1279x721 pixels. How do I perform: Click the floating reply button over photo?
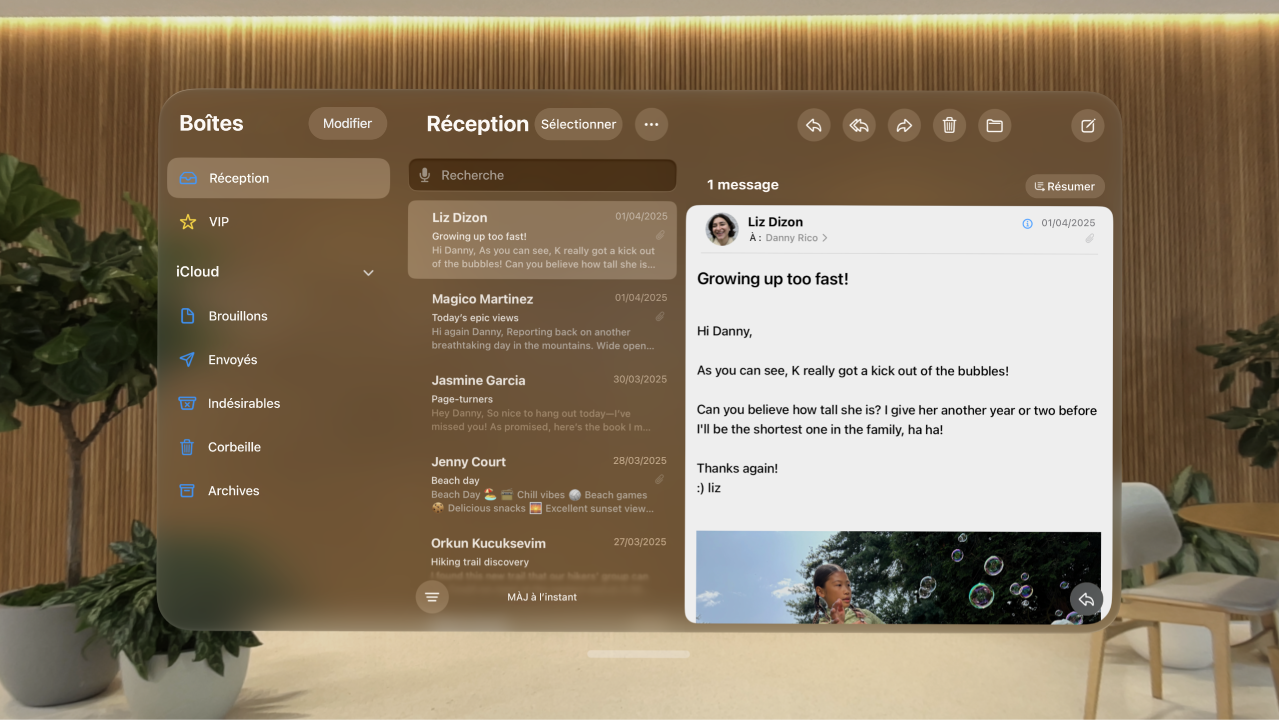[1086, 599]
